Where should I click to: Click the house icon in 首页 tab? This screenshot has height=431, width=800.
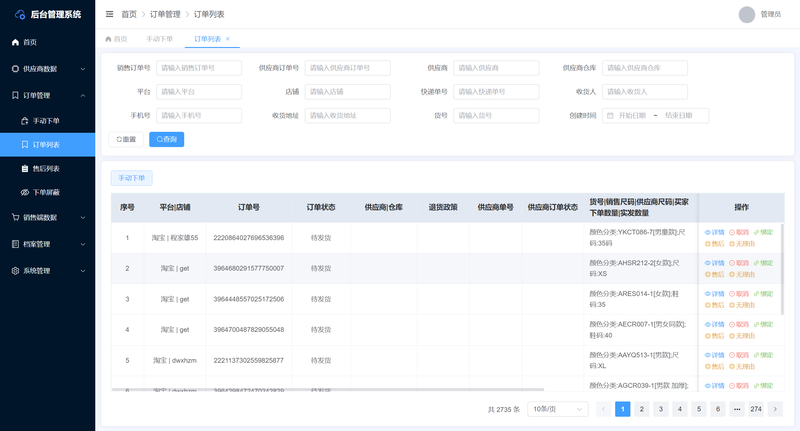(x=108, y=39)
